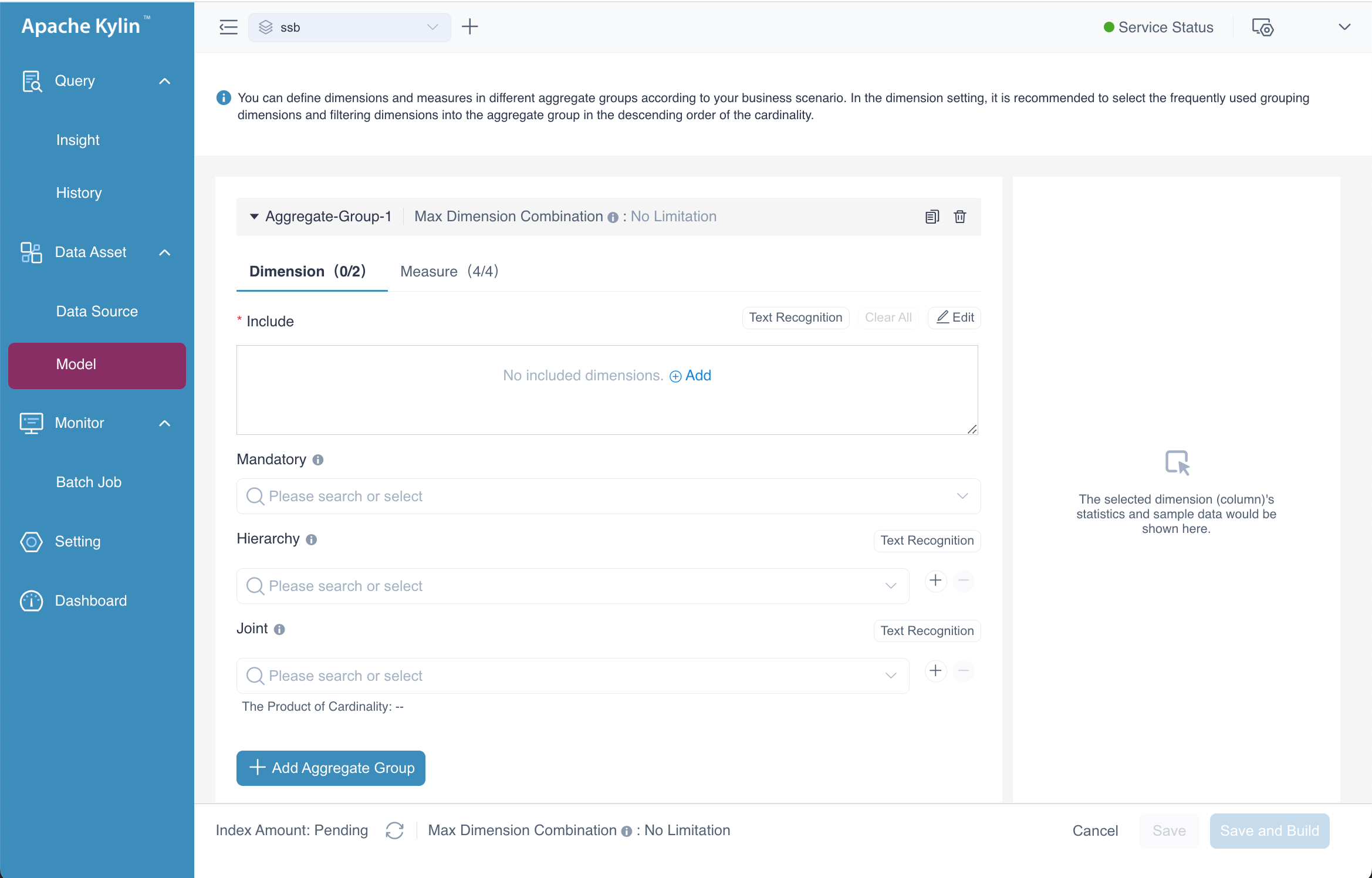Select the Dimension tab
The width and height of the screenshot is (1372, 878).
click(x=308, y=271)
